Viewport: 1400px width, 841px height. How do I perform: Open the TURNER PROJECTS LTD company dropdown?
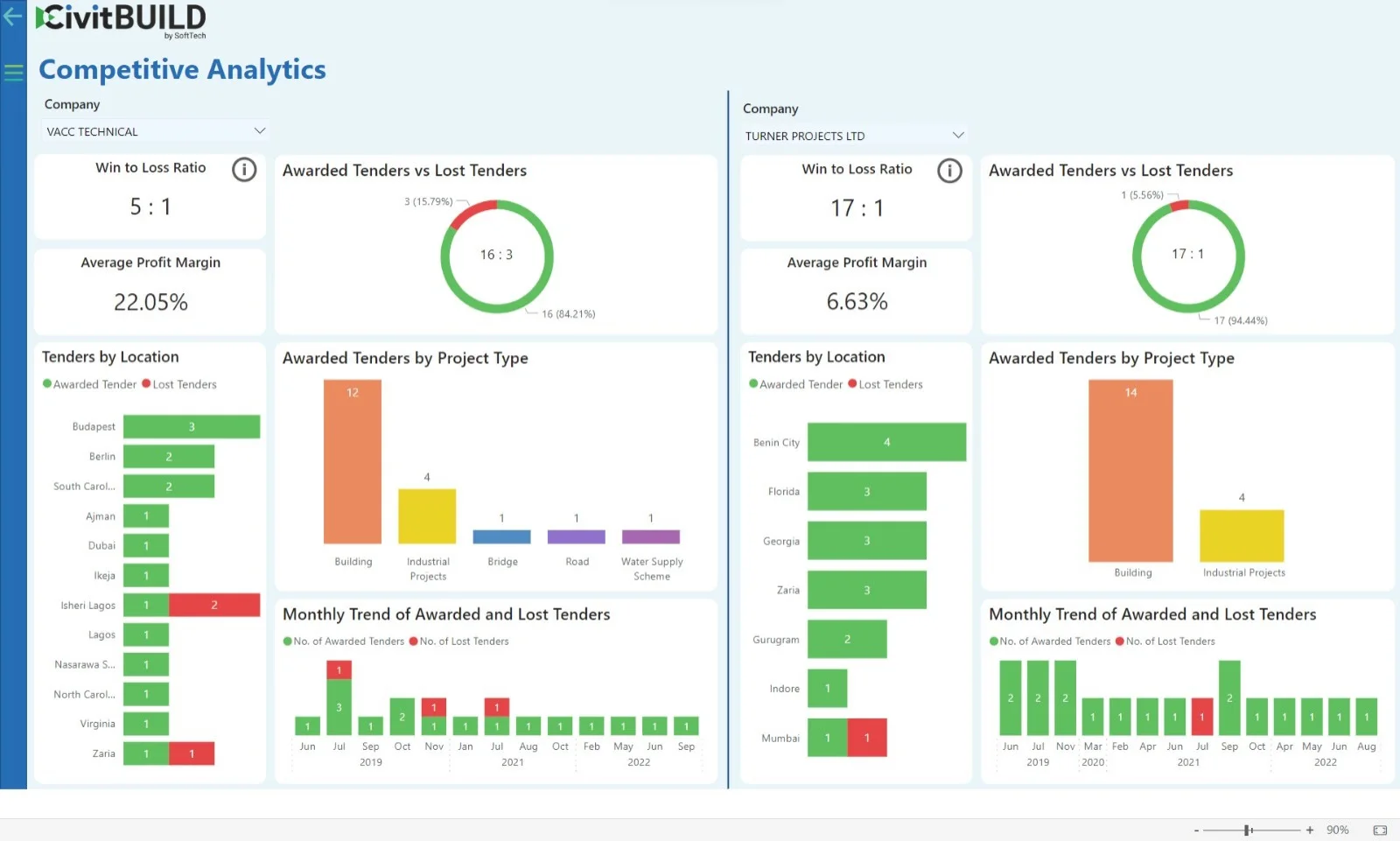tap(853, 136)
